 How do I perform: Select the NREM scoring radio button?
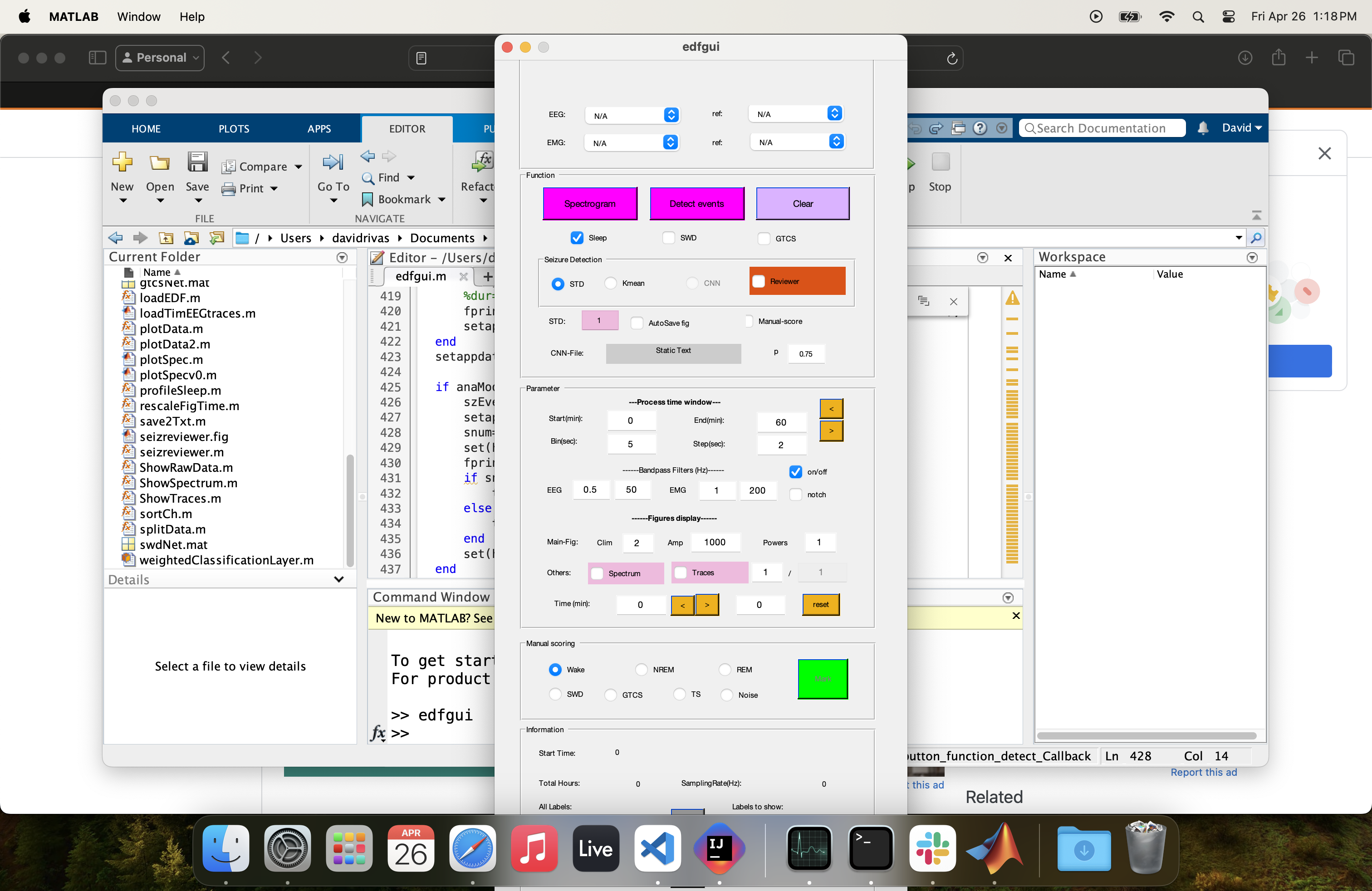[641, 669]
